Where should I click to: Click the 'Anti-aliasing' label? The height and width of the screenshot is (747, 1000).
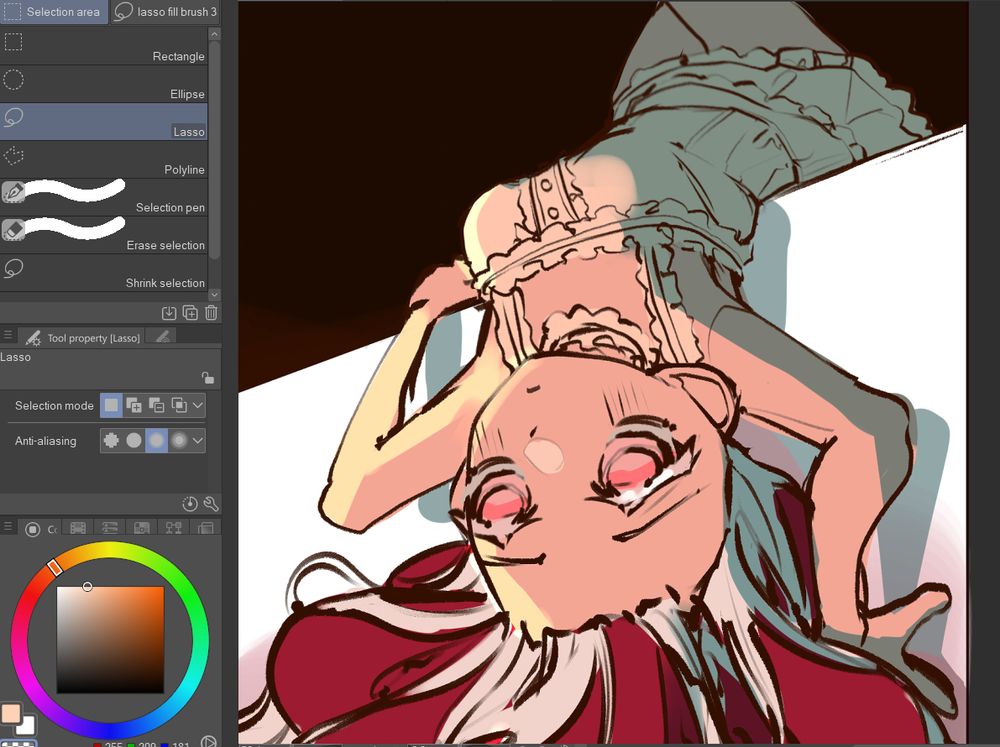coord(45,441)
